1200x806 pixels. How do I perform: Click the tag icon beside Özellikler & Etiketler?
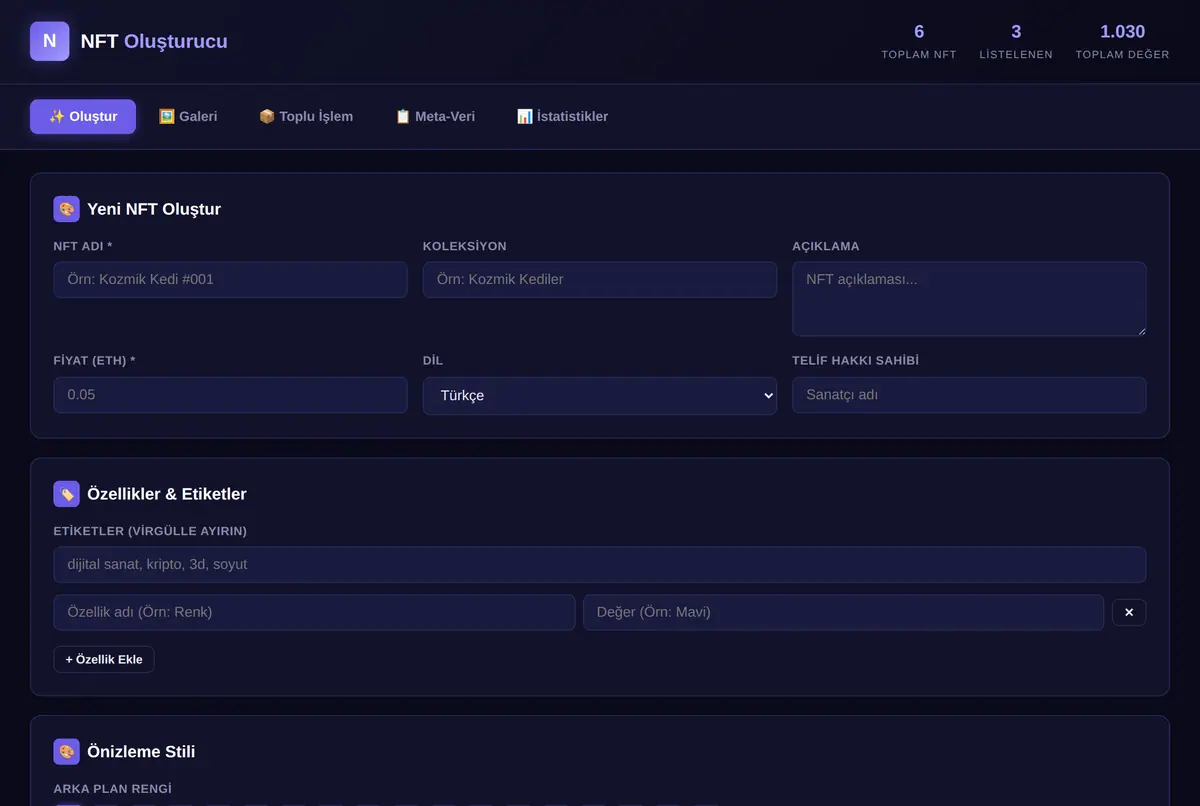(66, 494)
